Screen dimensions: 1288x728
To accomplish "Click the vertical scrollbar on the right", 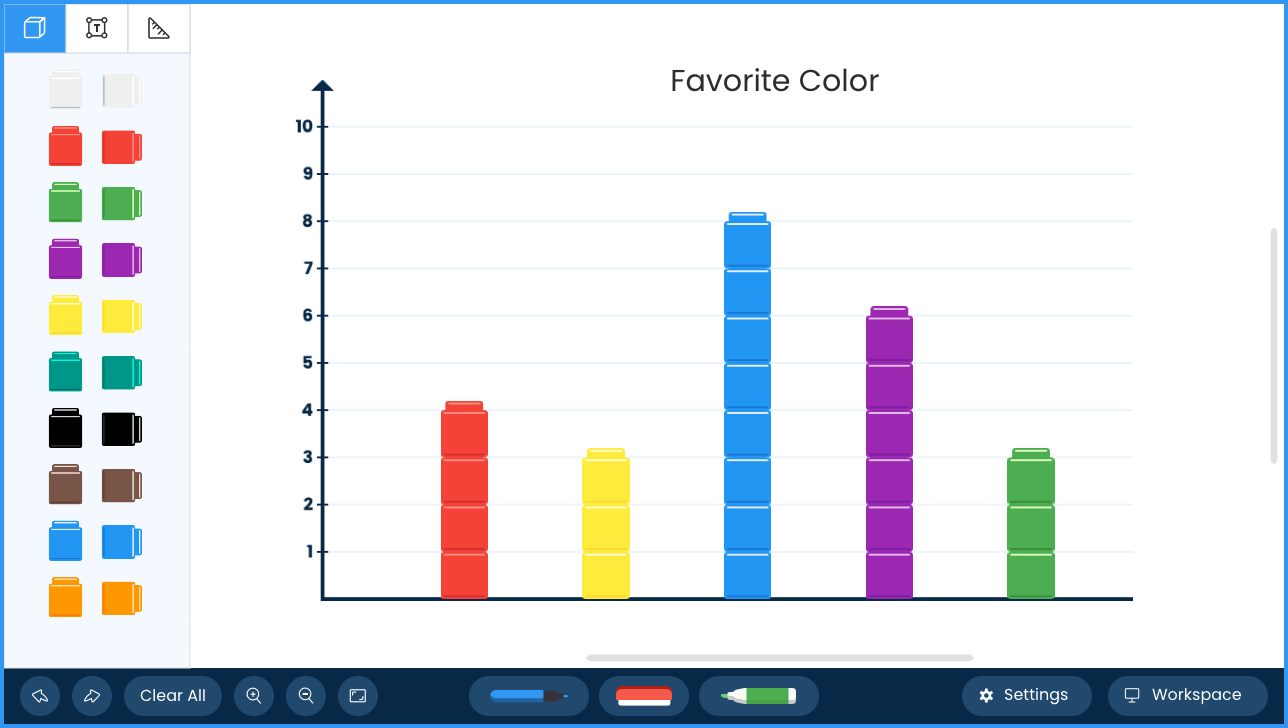I will coord(1274,345).
